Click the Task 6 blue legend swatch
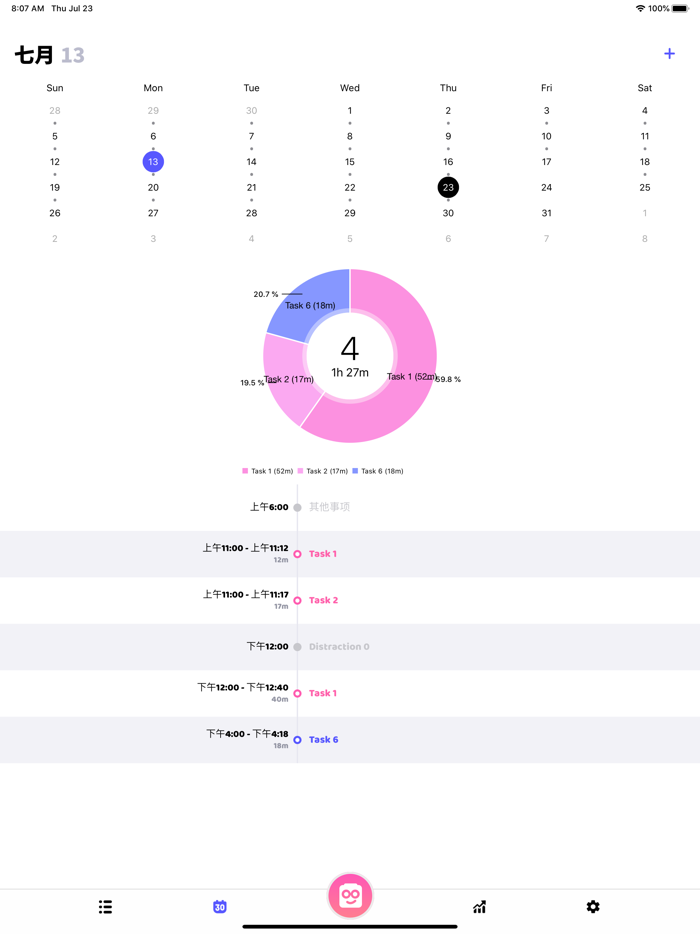The height and width of the screenshot is (934, 700). (355, 471)
